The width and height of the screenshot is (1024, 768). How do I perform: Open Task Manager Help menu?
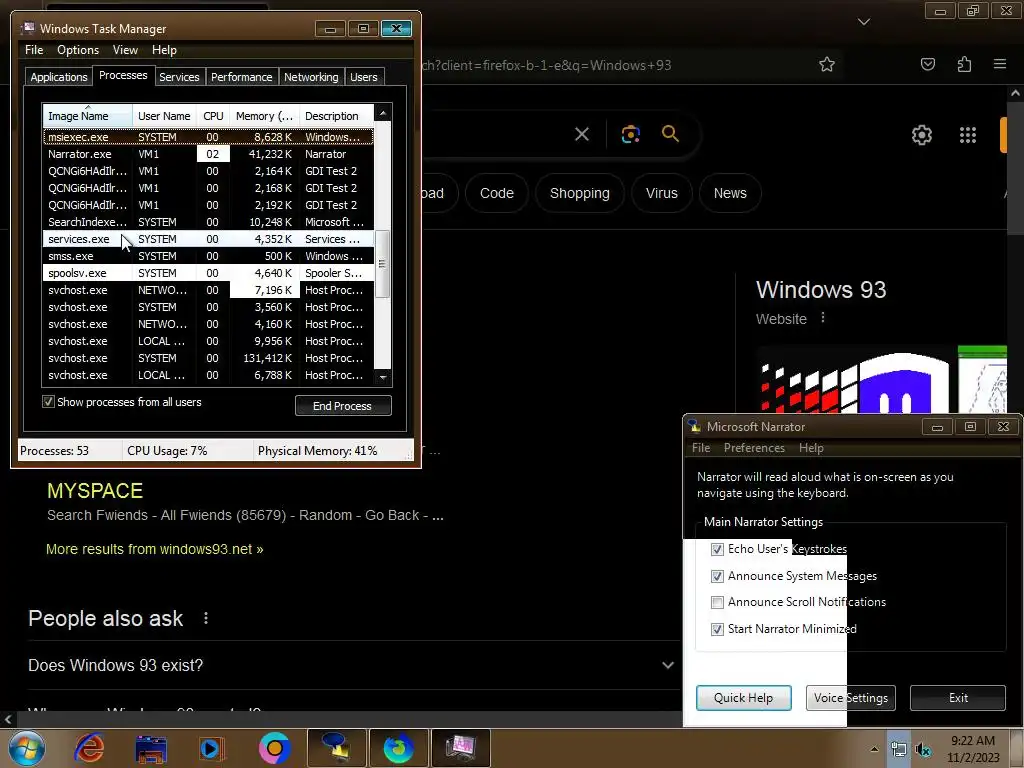tap(164, 50)
